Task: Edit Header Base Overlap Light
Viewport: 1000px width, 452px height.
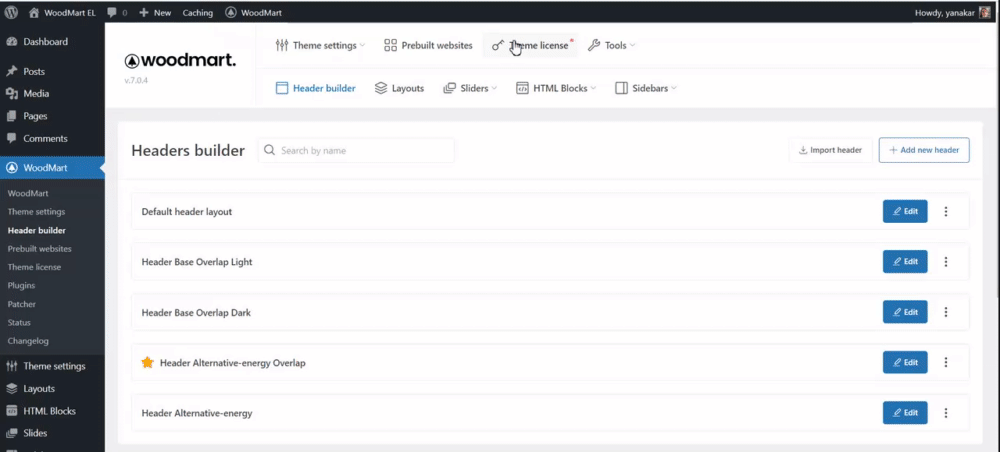Action: pyautogui.click(x=905, y=261)
